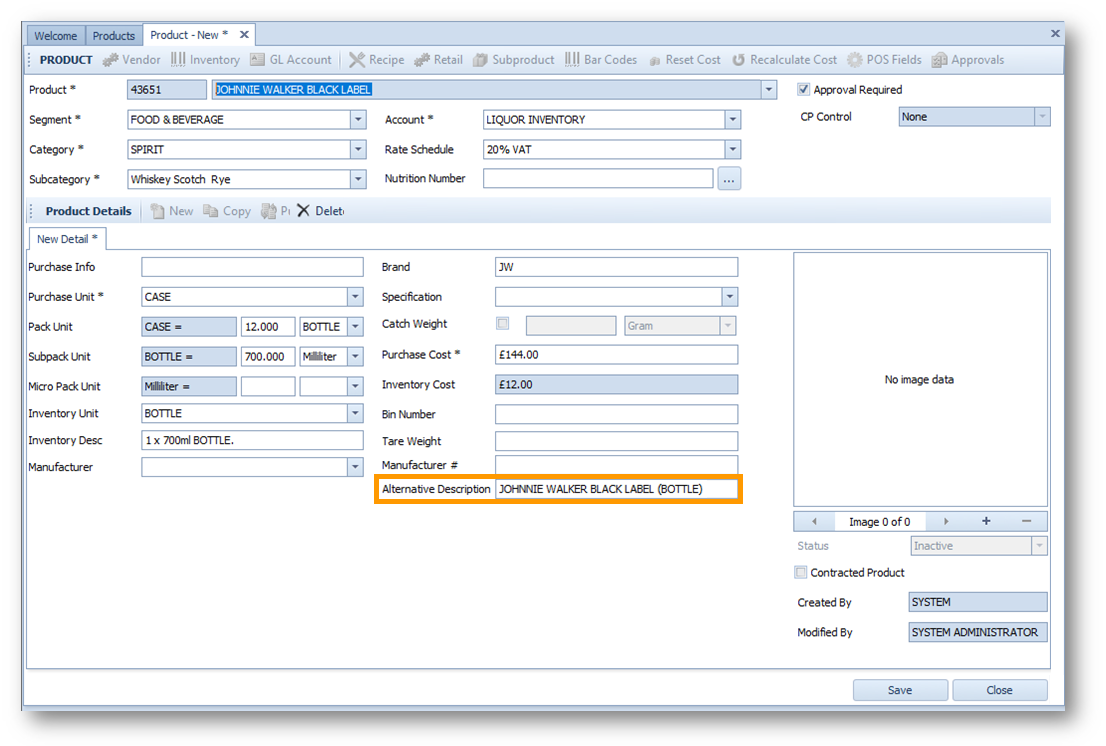The width and height of the screenshot is (1106, 746).
Task: Open the Account dropdown
Action: [x=732, y=120]
